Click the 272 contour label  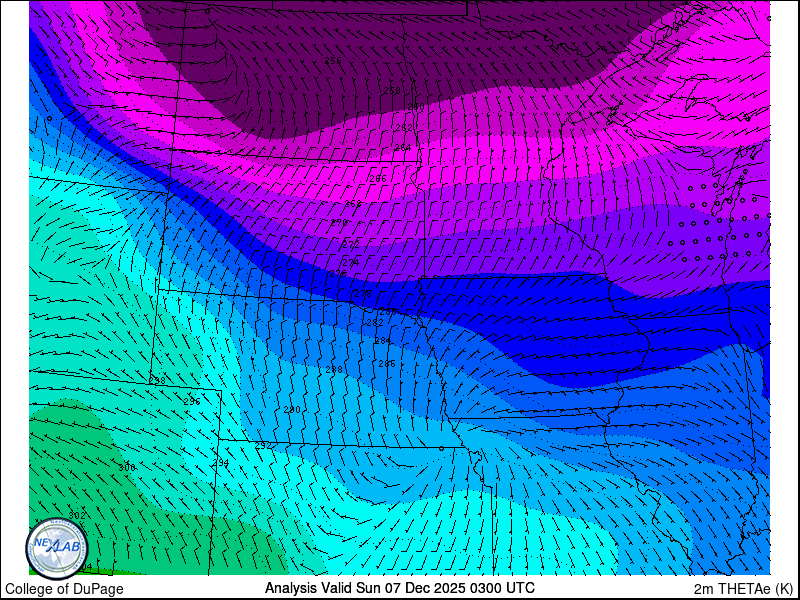(x=351, y=245)
